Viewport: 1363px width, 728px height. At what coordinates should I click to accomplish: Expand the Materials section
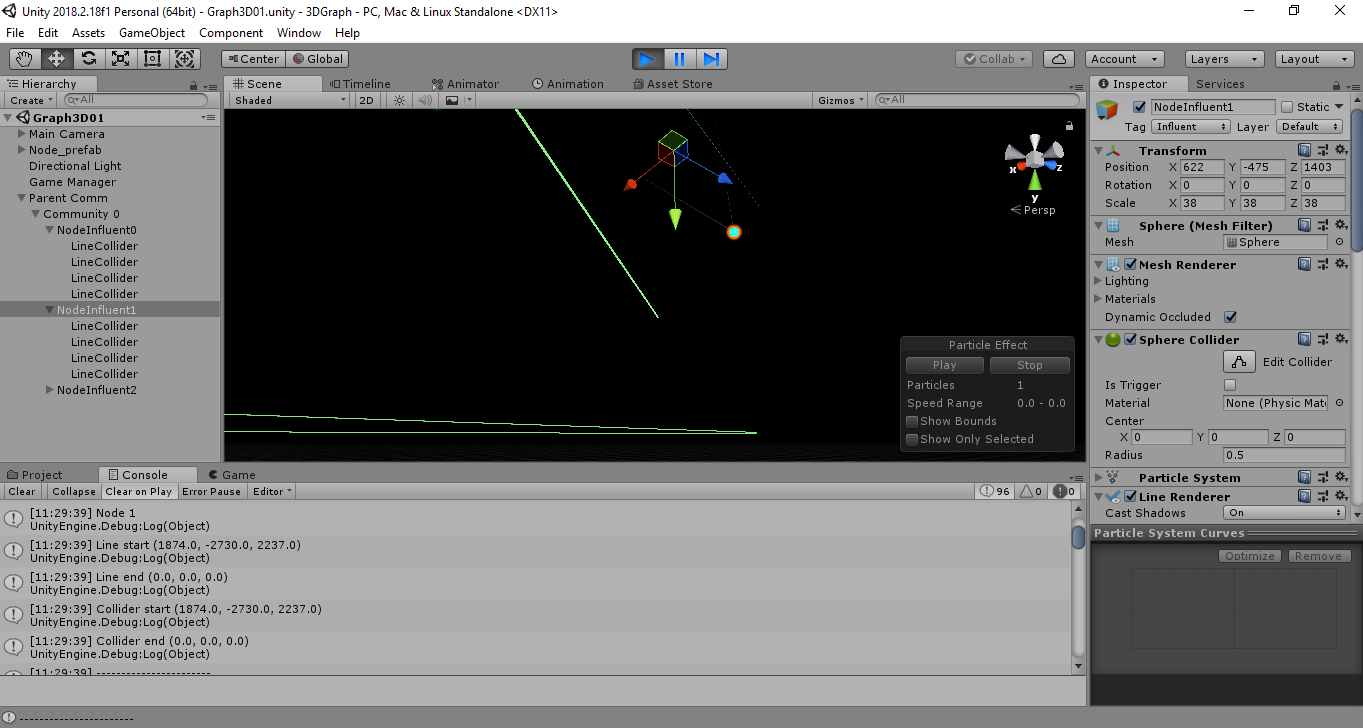pyautogui.click(x=1099, y=299)
